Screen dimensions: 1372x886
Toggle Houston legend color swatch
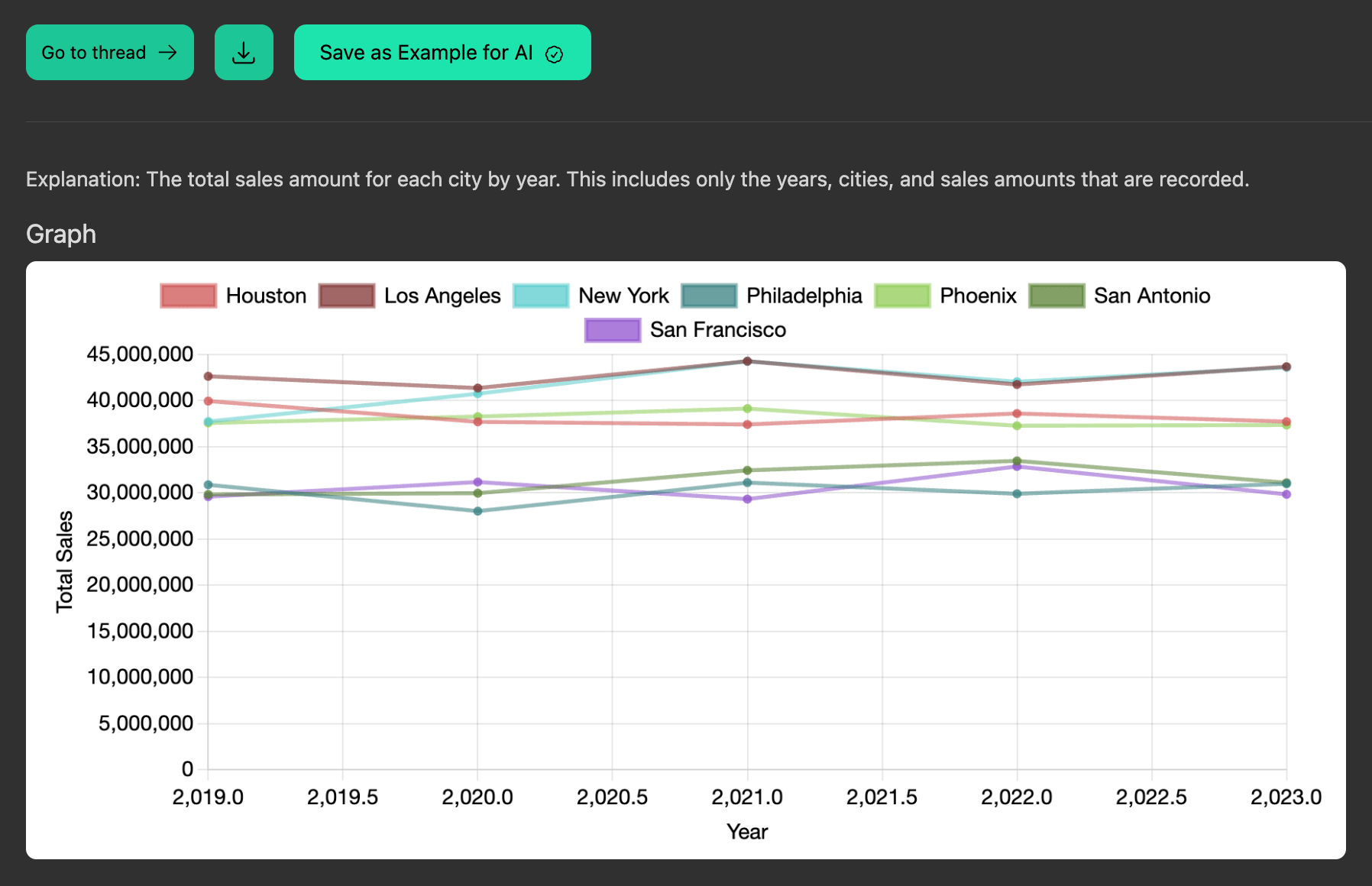point(189,296)
